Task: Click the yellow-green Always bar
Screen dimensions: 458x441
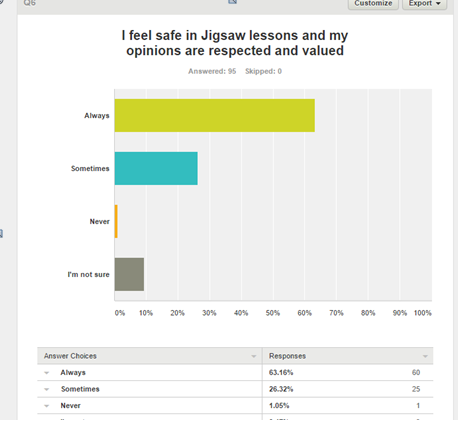Action: click(215, 115)
